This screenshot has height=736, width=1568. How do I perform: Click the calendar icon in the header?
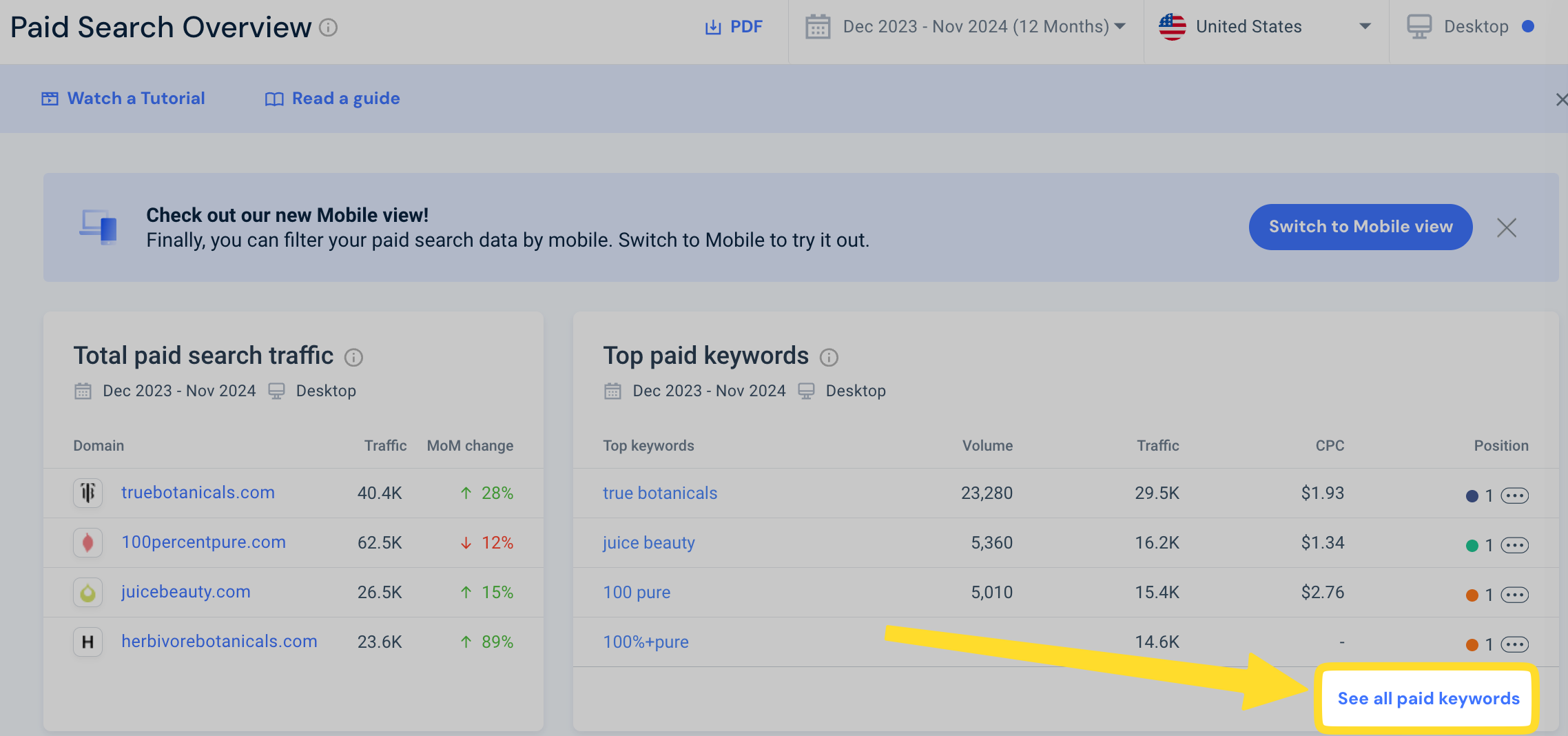pyautogui.click(x=818, y=27)
